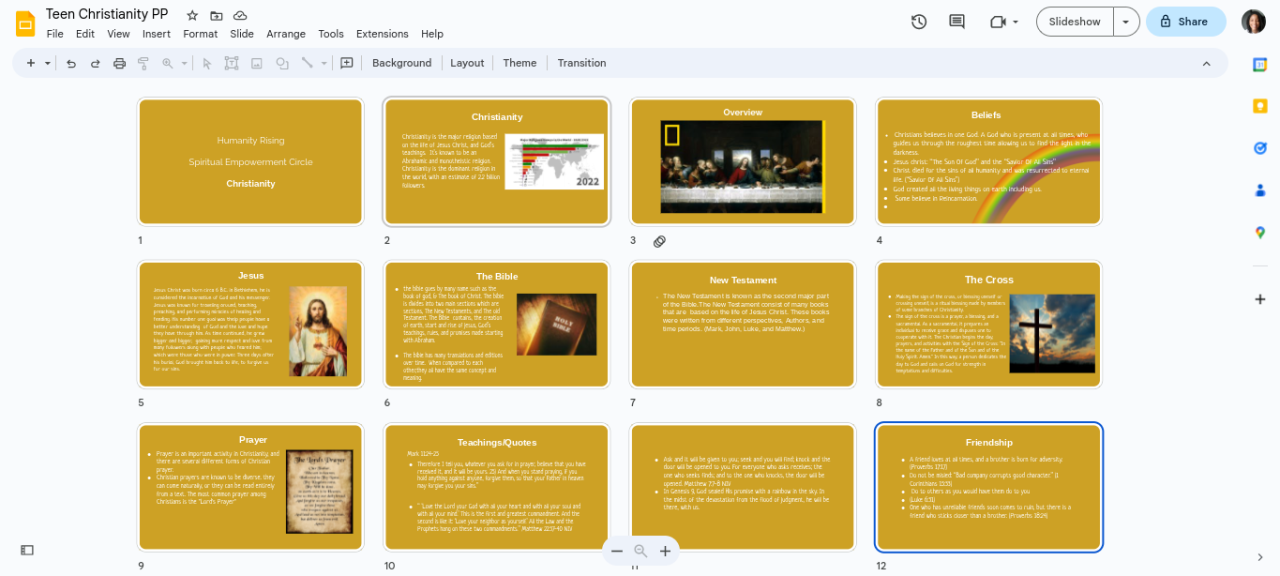Click the undo arrow
Image resolution: width=1280 pixels, height=576 pixels.
click(x=71, y=63)
